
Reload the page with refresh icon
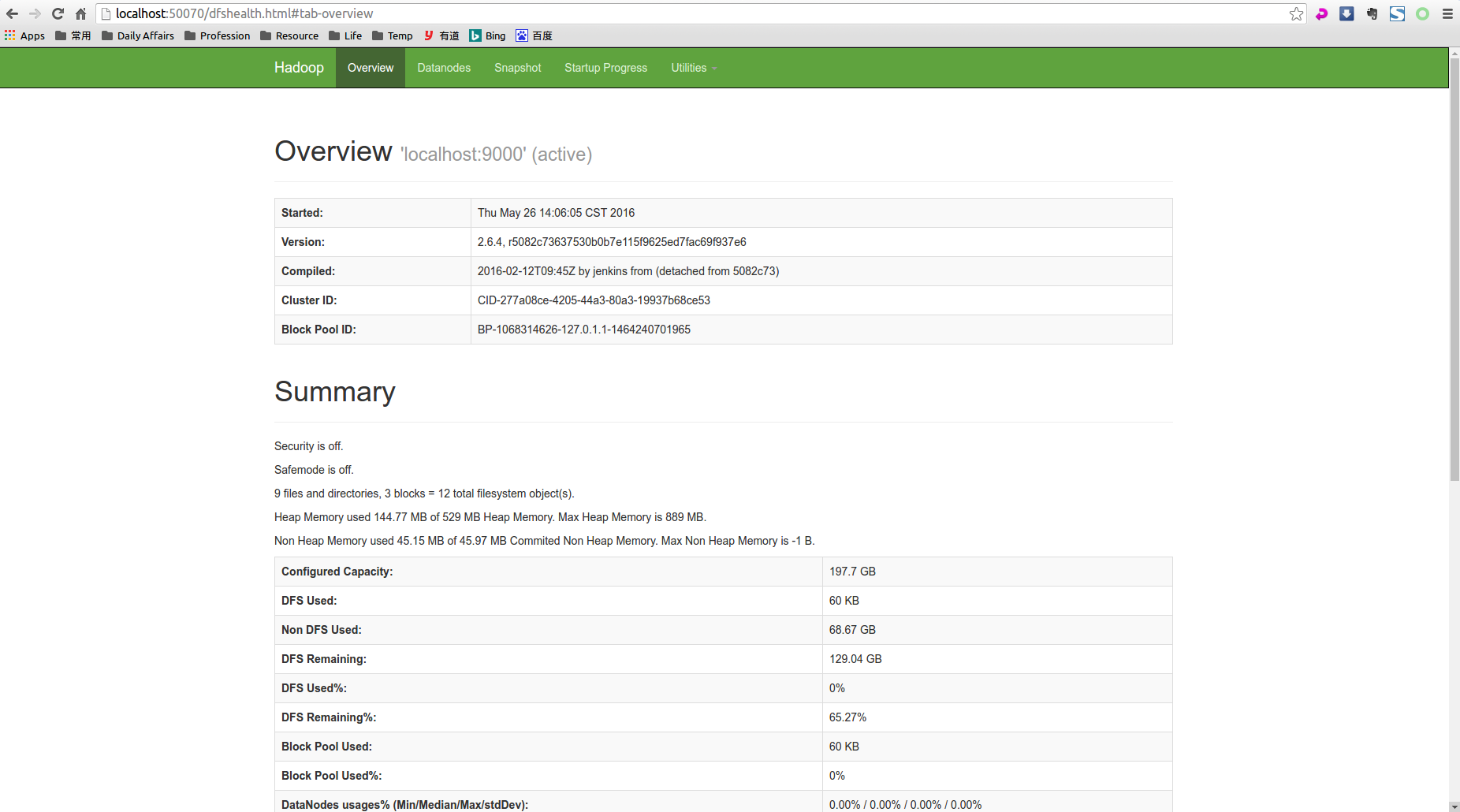tap(58, 13)
